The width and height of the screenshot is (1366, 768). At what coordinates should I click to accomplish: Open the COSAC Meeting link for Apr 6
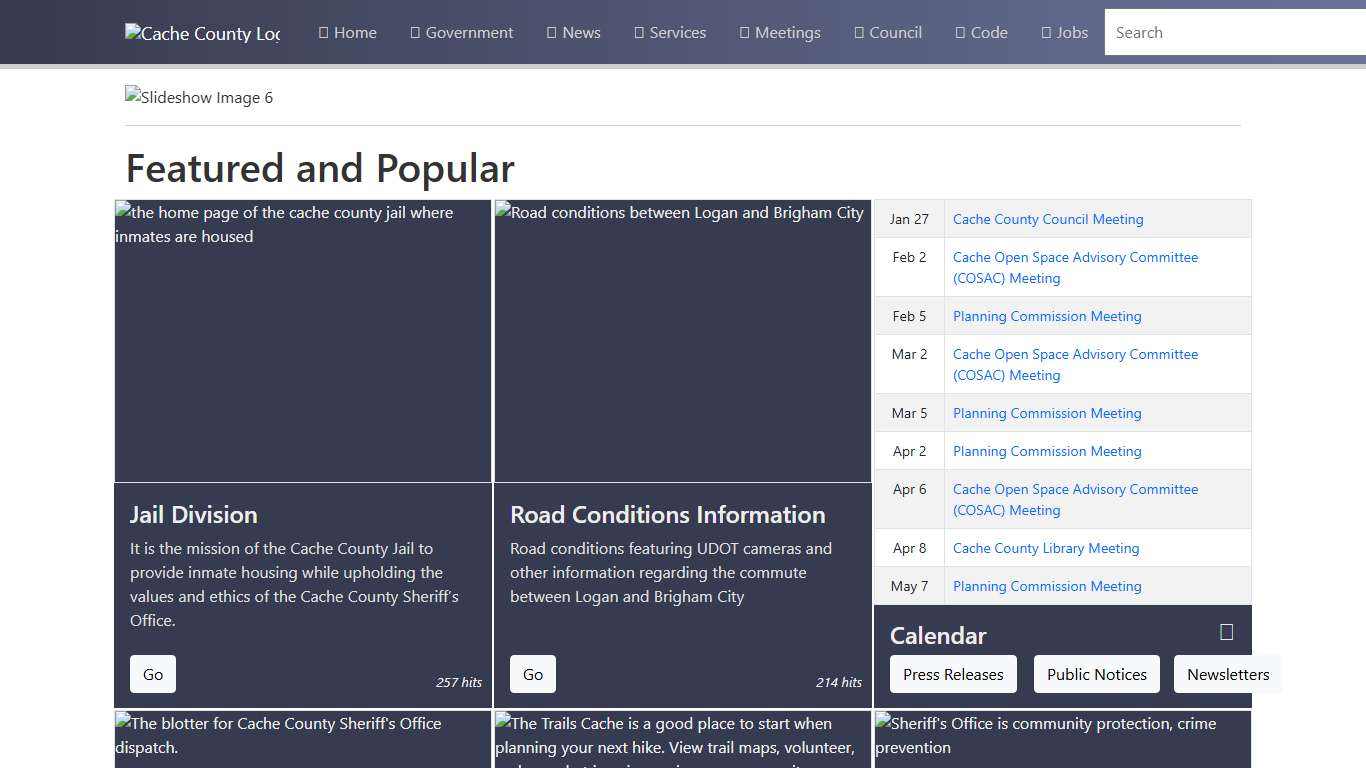pos(1075,499)
